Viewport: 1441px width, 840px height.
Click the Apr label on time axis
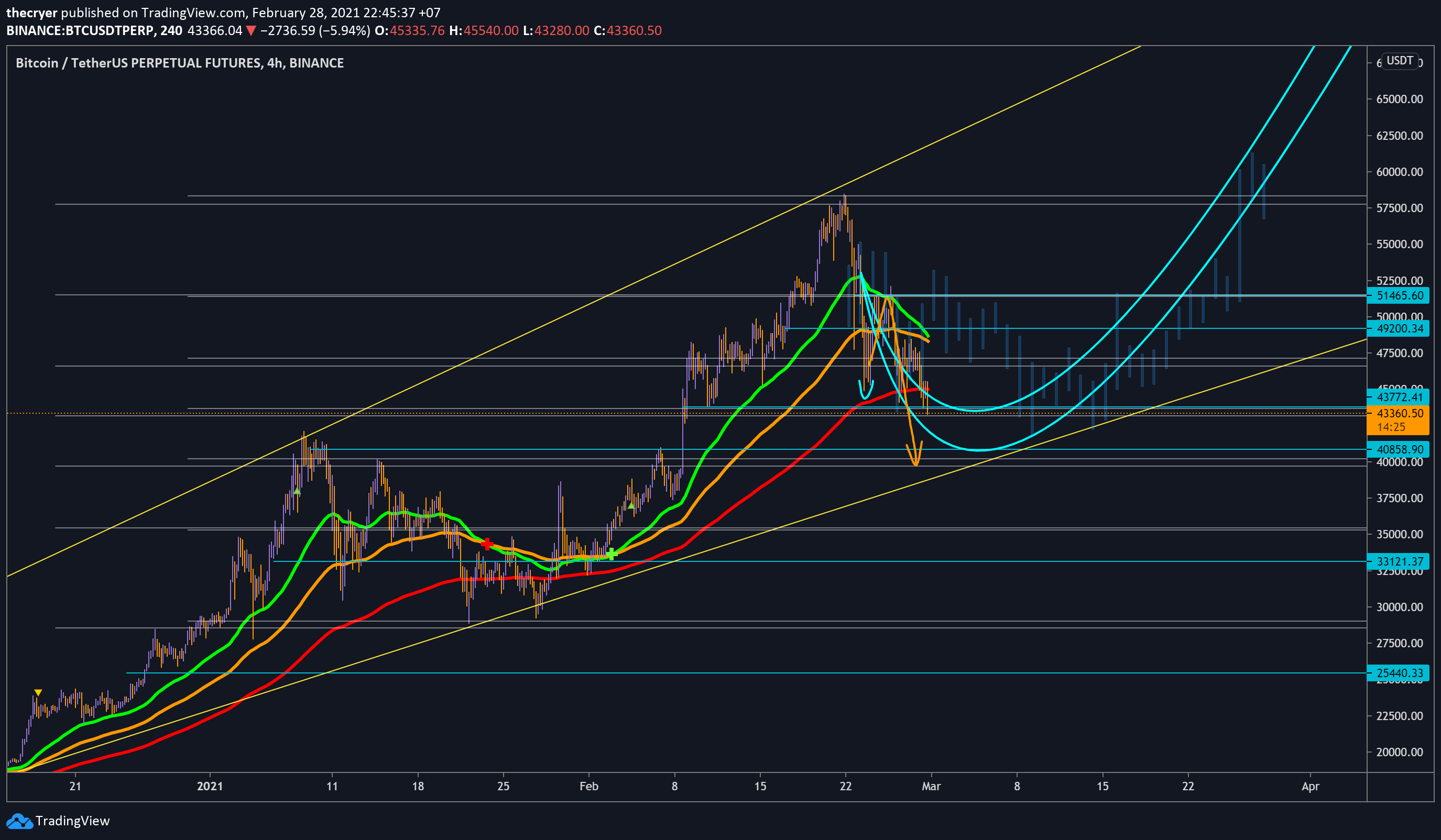point(1310,786)
